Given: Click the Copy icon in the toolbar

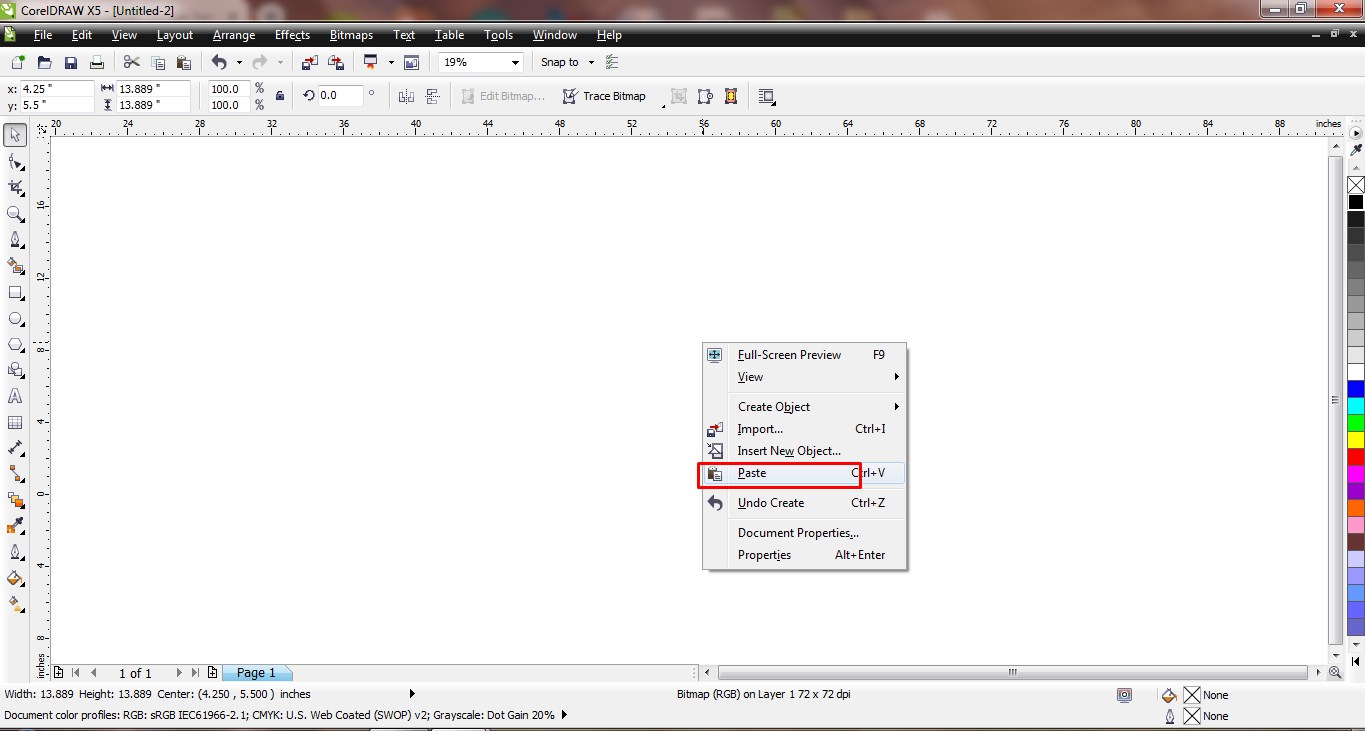Looking at the screenshot, I should pyautogui.click(x=157, y=62).
